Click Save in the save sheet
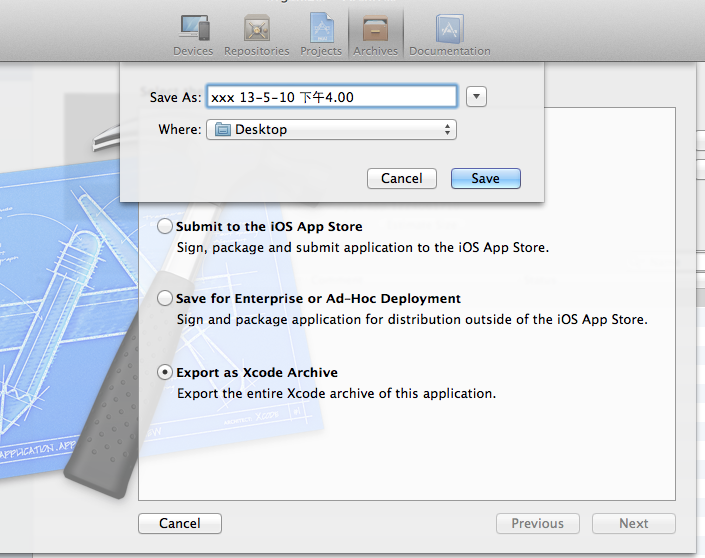The height and width of the screenshot is (558, 705). pyautogui.click(x=486, y=179)
